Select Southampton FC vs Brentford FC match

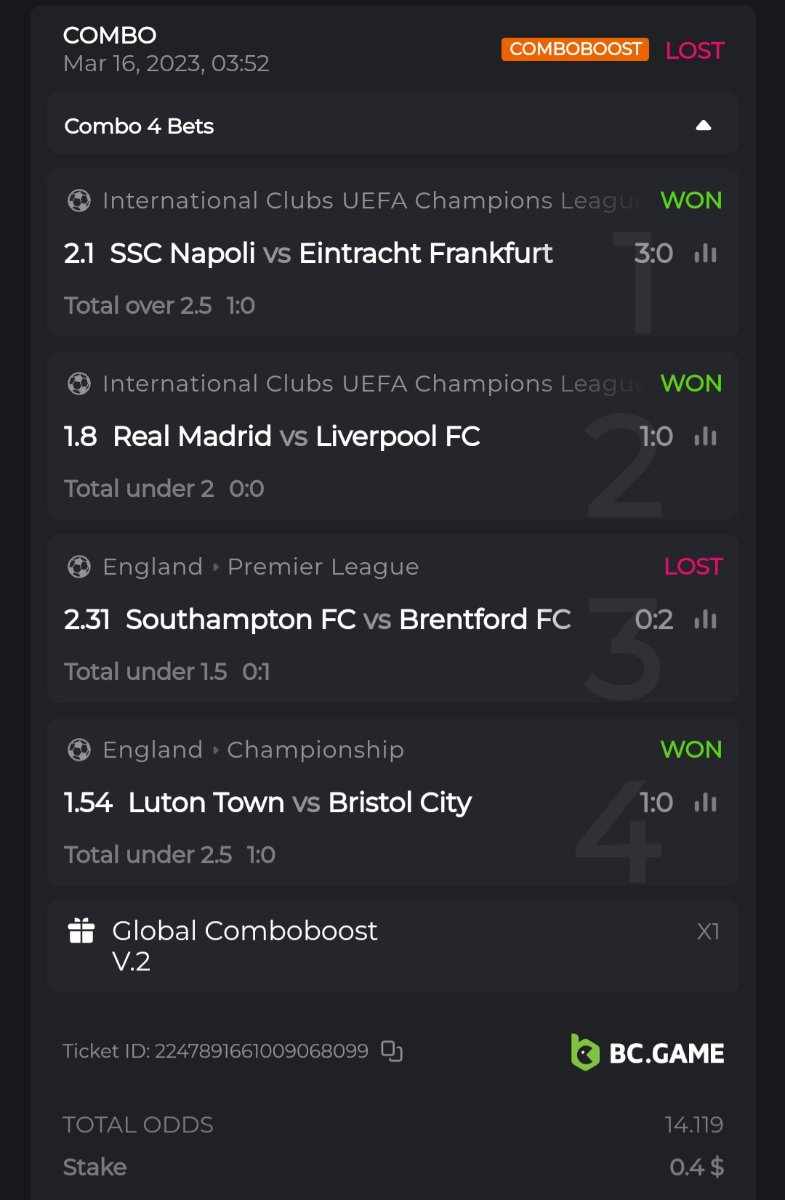(348, 620)
